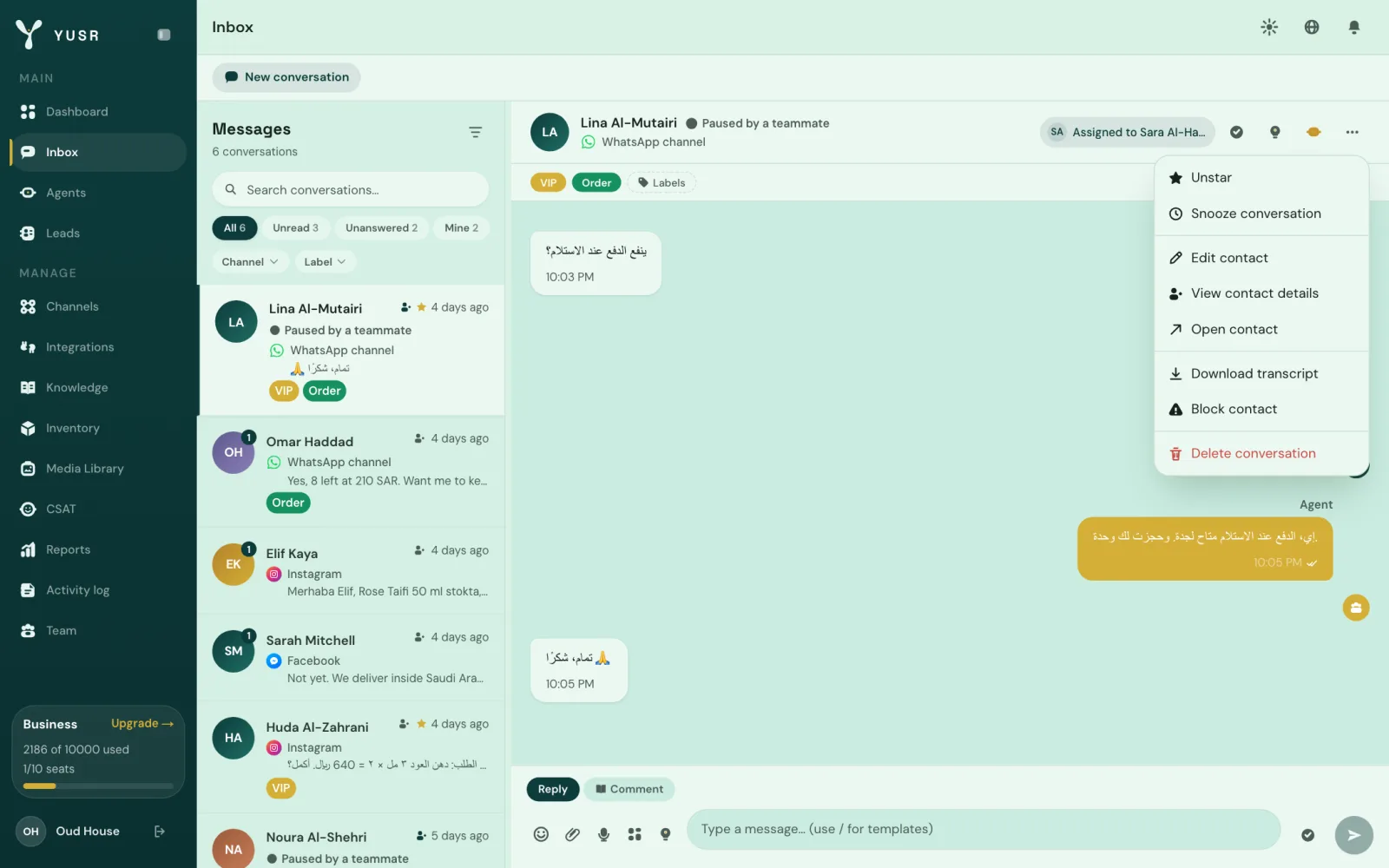Select the Mine 2 filter tab
This screenshot has width=1389, height=868.
coord(461,228)
